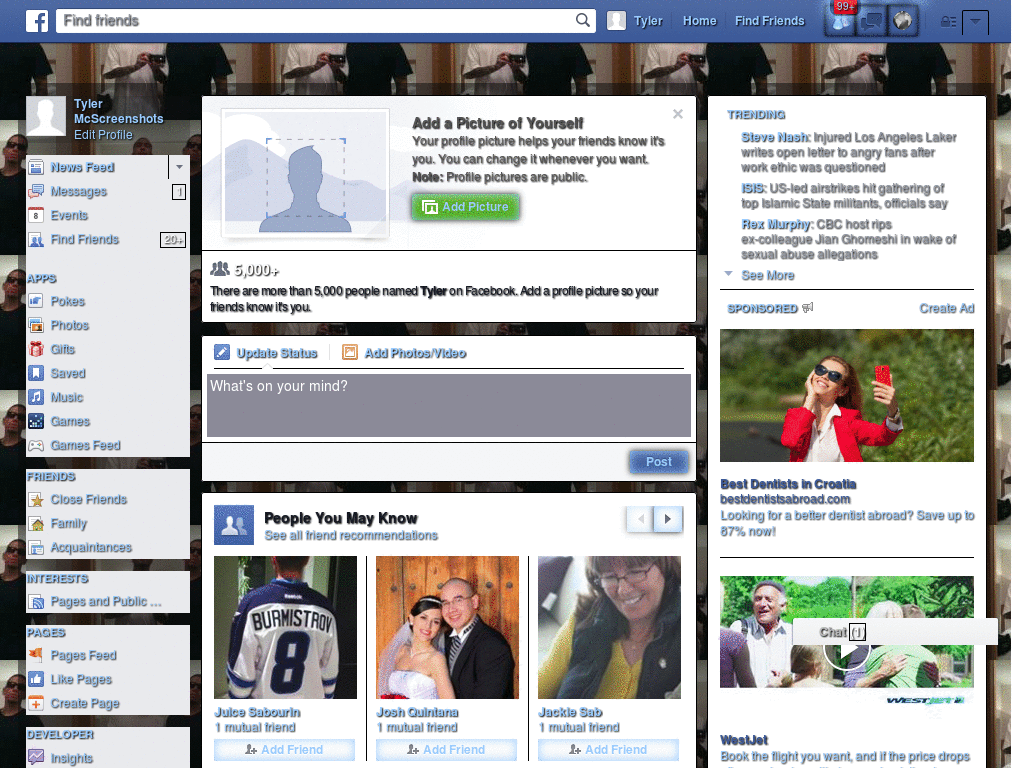This screenshot has width=1024, height=768.
Task: Open privacy shortcuts lock icon
Action: [948, 22]
